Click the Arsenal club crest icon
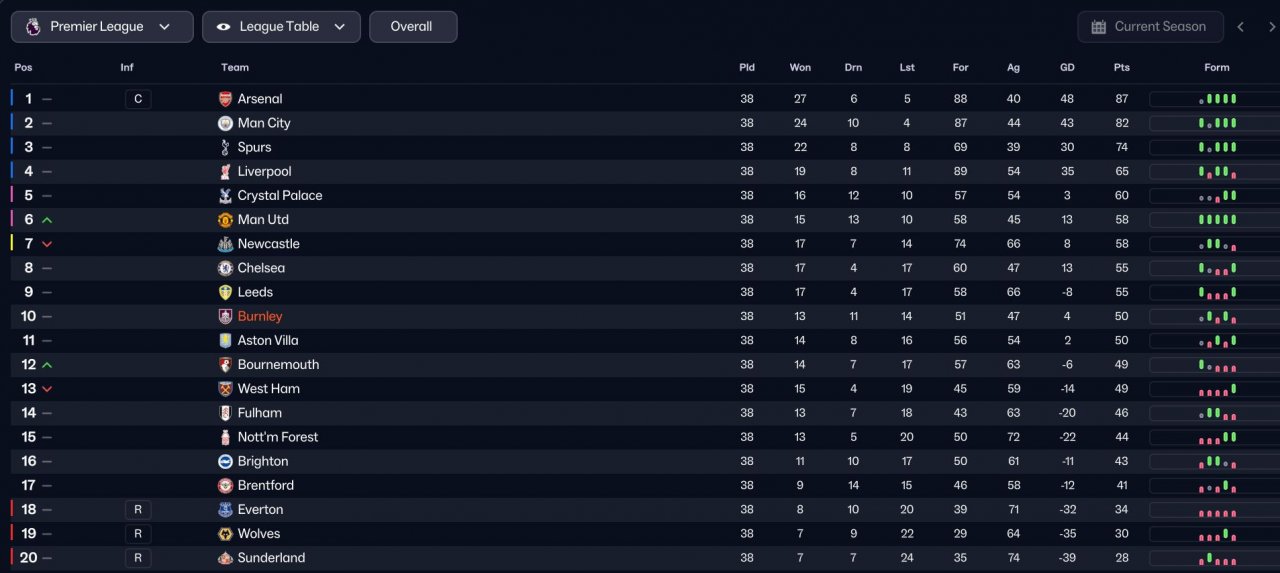Viewport: 1280px width, 573px height. [x=225, y=99]
